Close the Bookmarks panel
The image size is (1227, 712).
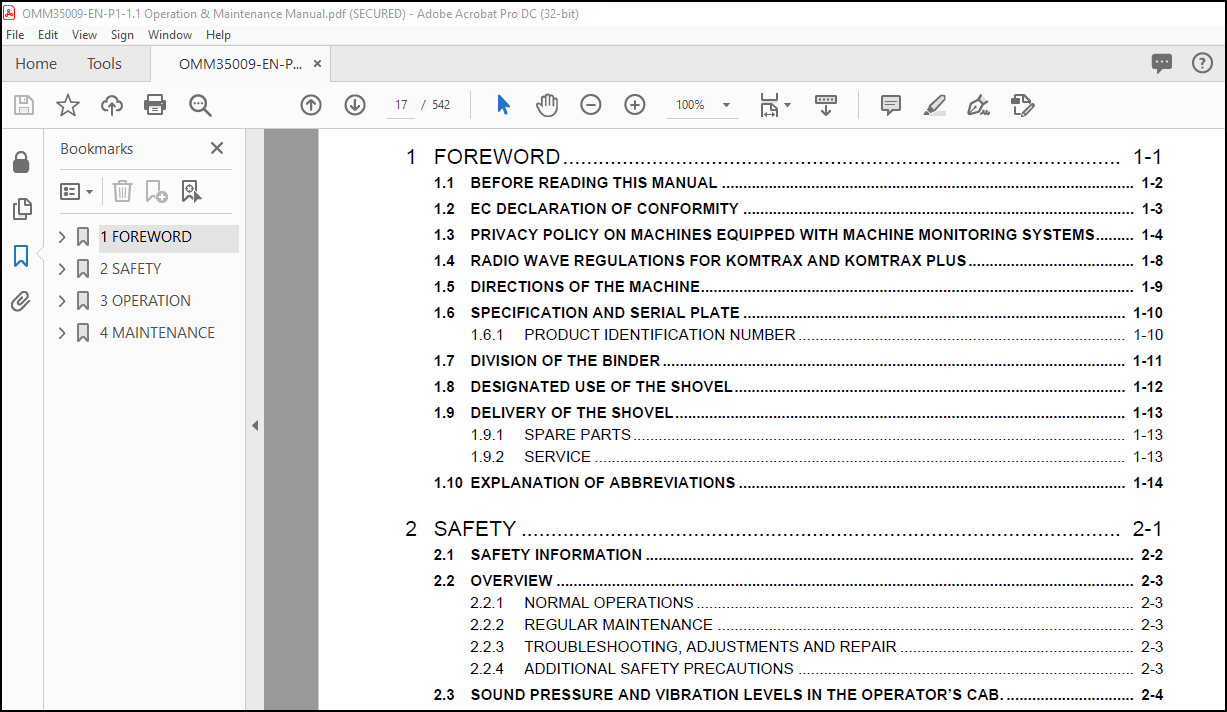[217, 148]
